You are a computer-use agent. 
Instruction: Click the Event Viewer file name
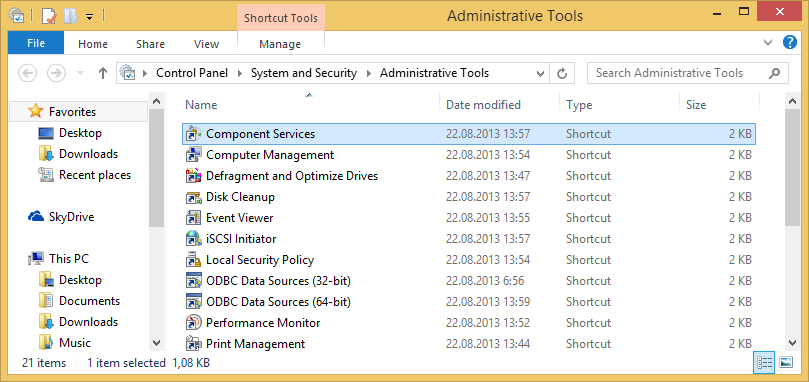(239, 218)
